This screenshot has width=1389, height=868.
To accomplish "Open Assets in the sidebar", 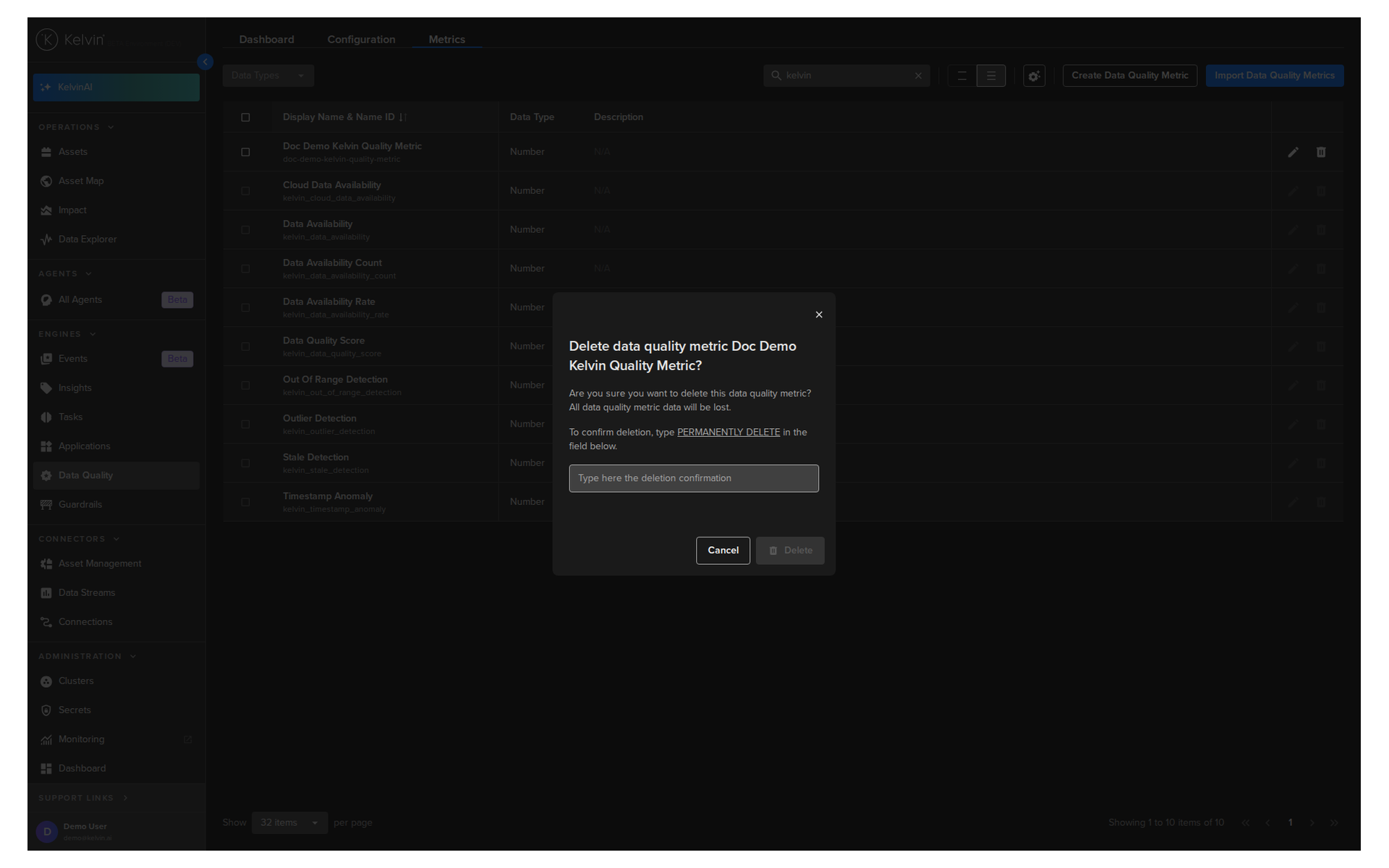I will tap(116, 152).
